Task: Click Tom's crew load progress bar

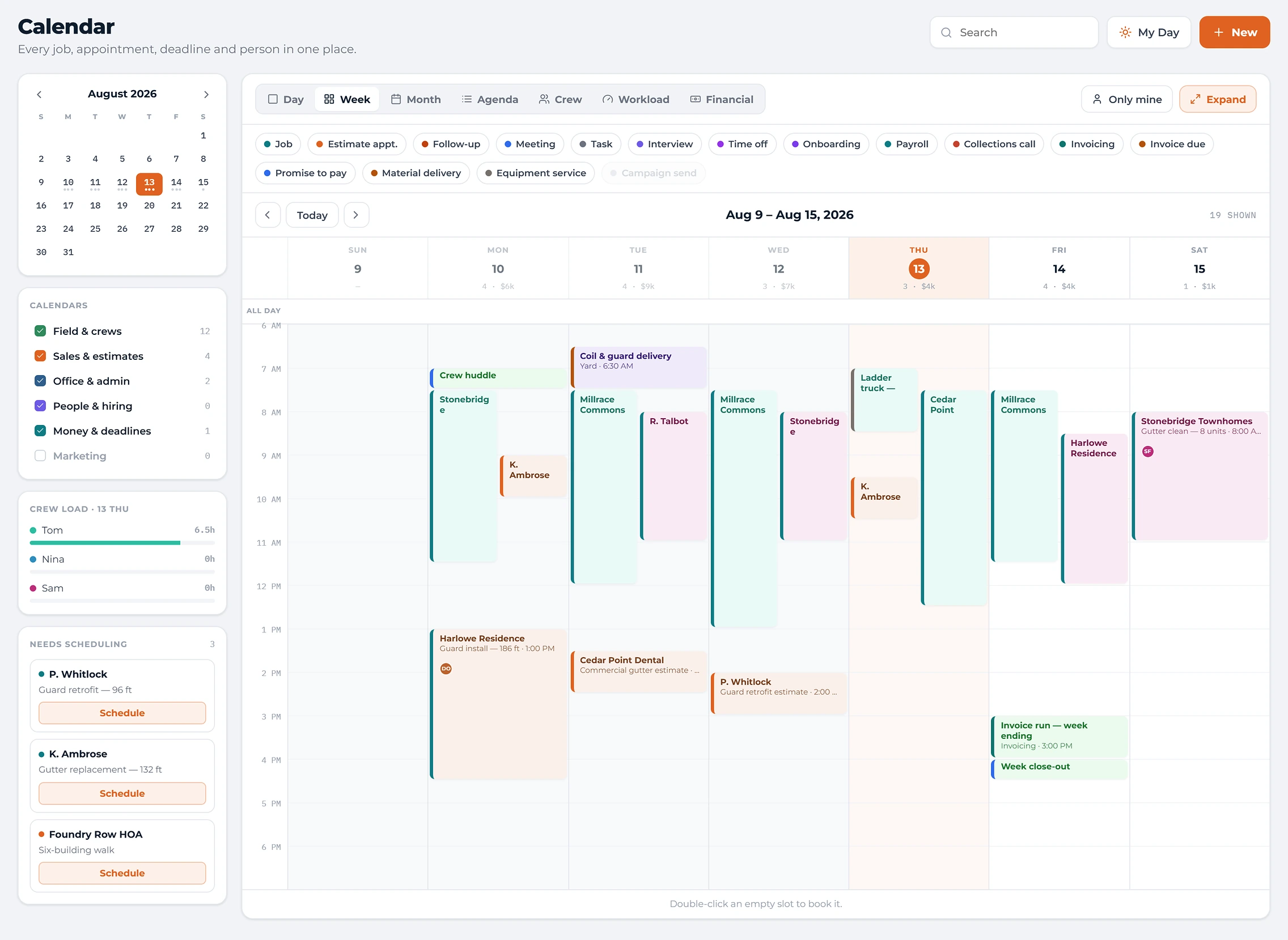Action: click(x=122, y=543)
